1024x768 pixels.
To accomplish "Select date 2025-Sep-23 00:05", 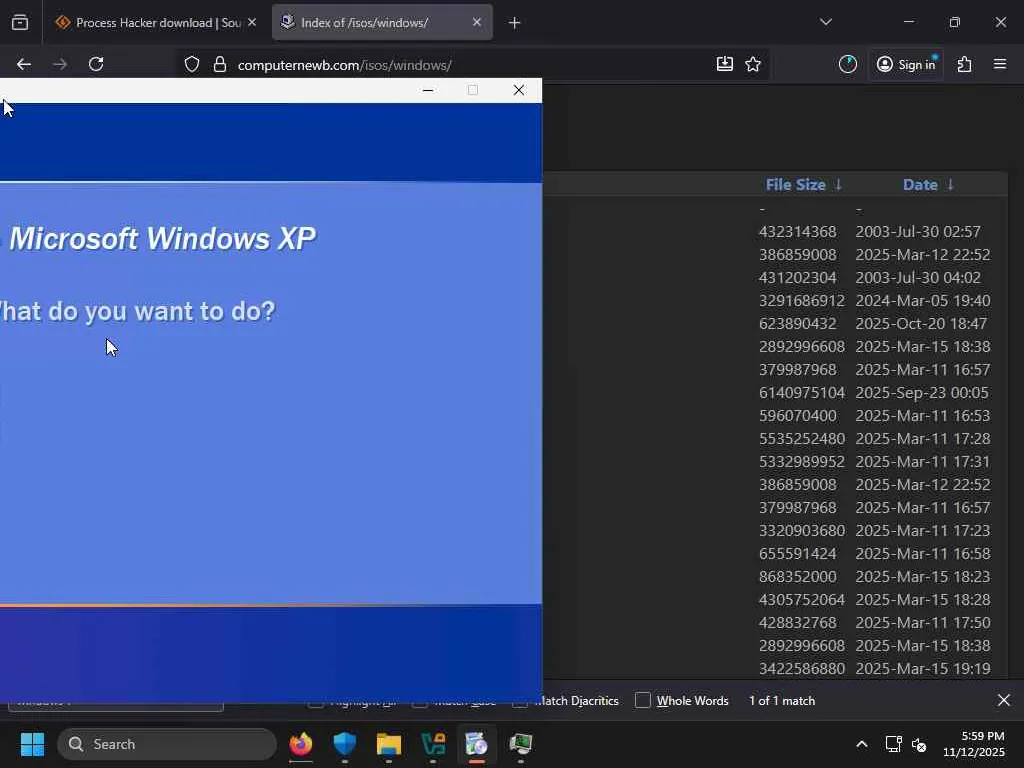I will [921, 392].
